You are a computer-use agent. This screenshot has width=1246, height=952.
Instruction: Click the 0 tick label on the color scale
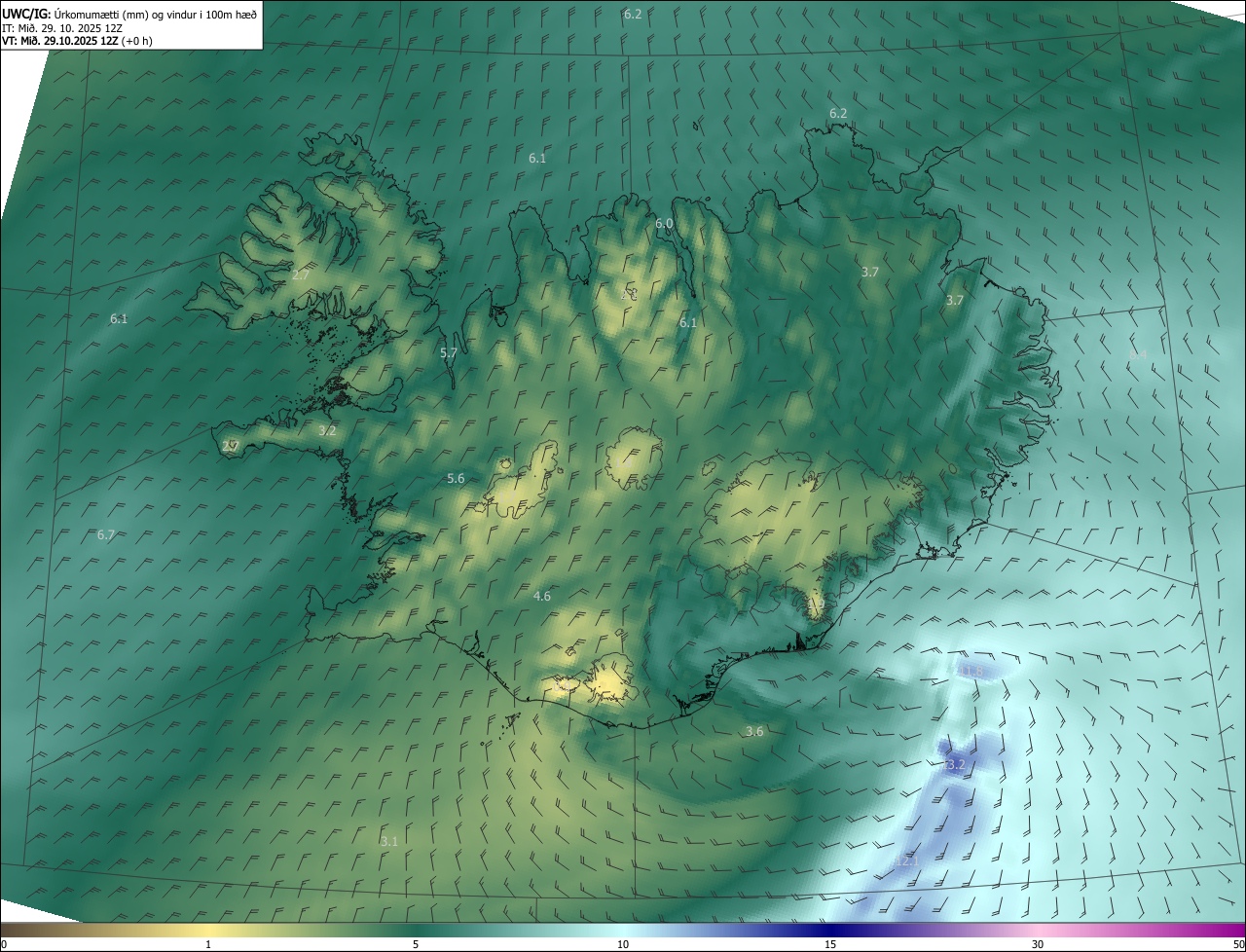coord(4,944)
